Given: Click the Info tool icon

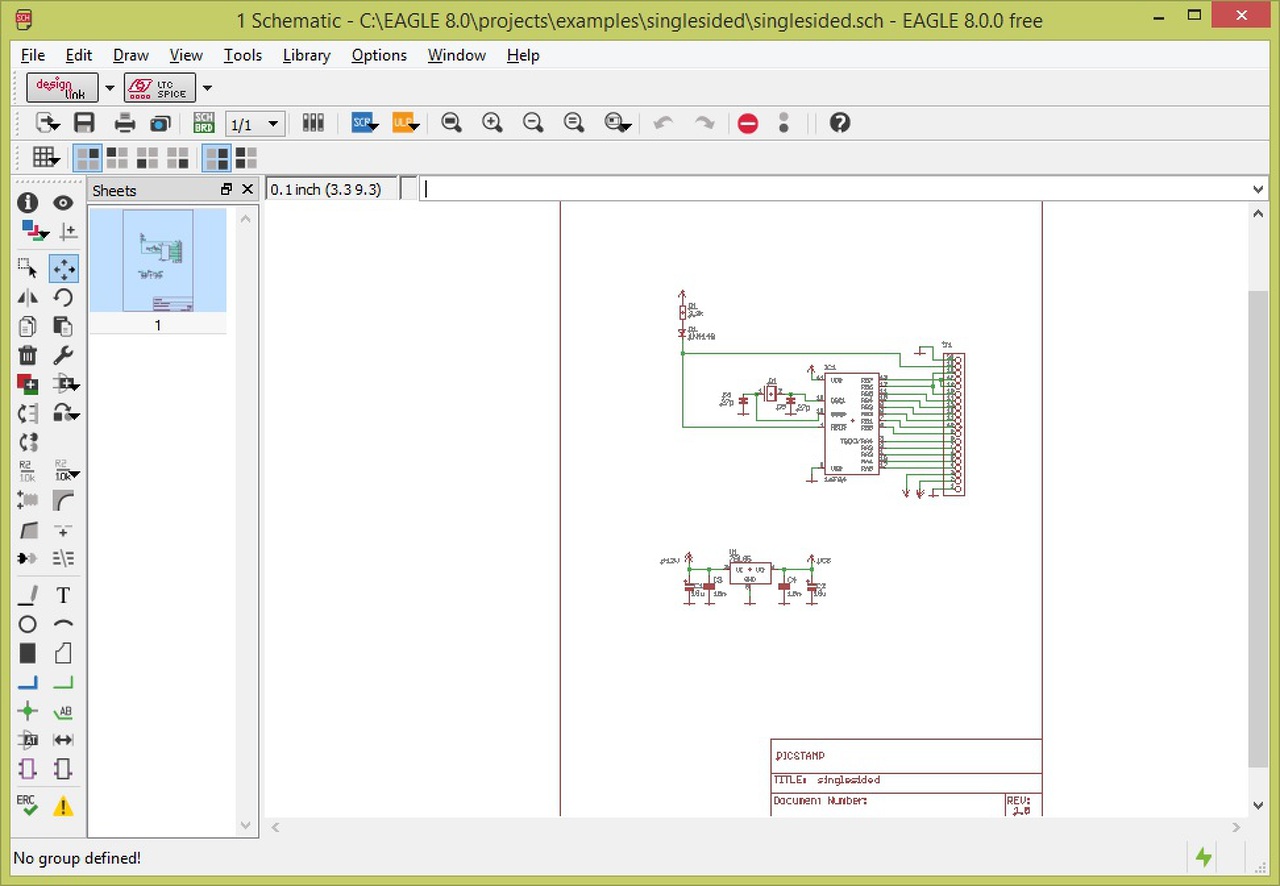Looking at the screenshot, I should 27,203.
